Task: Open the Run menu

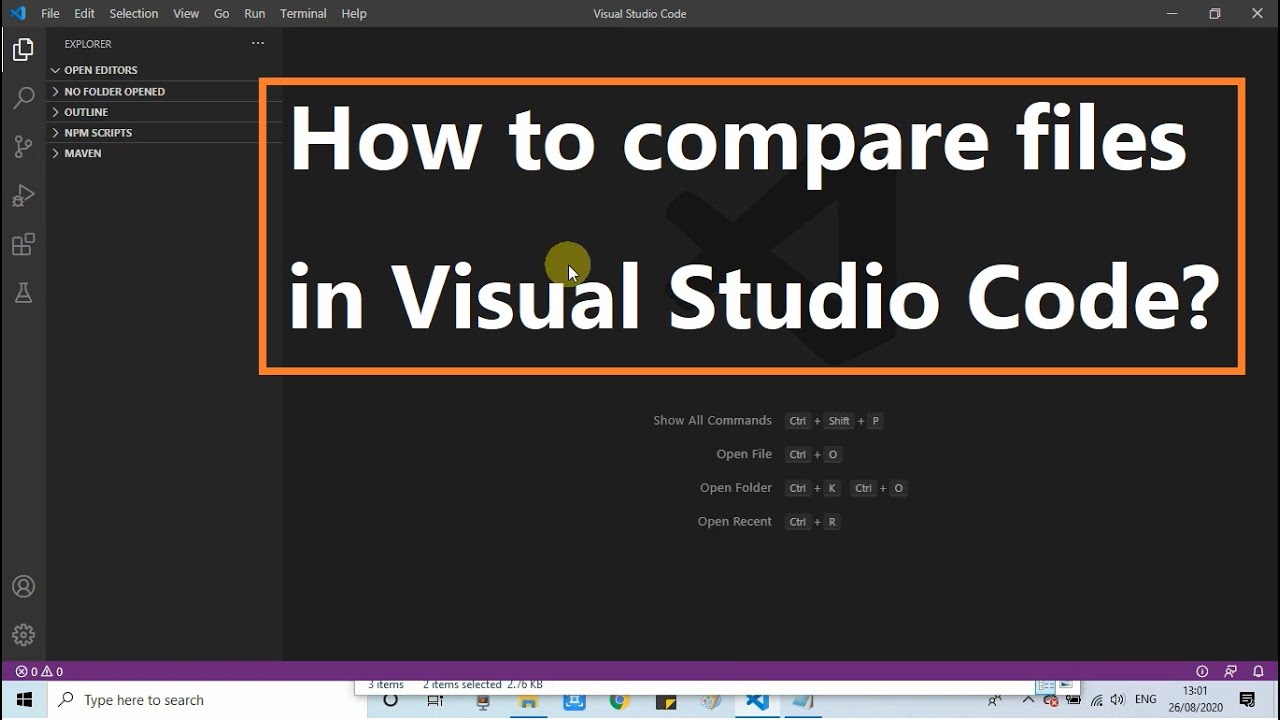Action: 255,13
